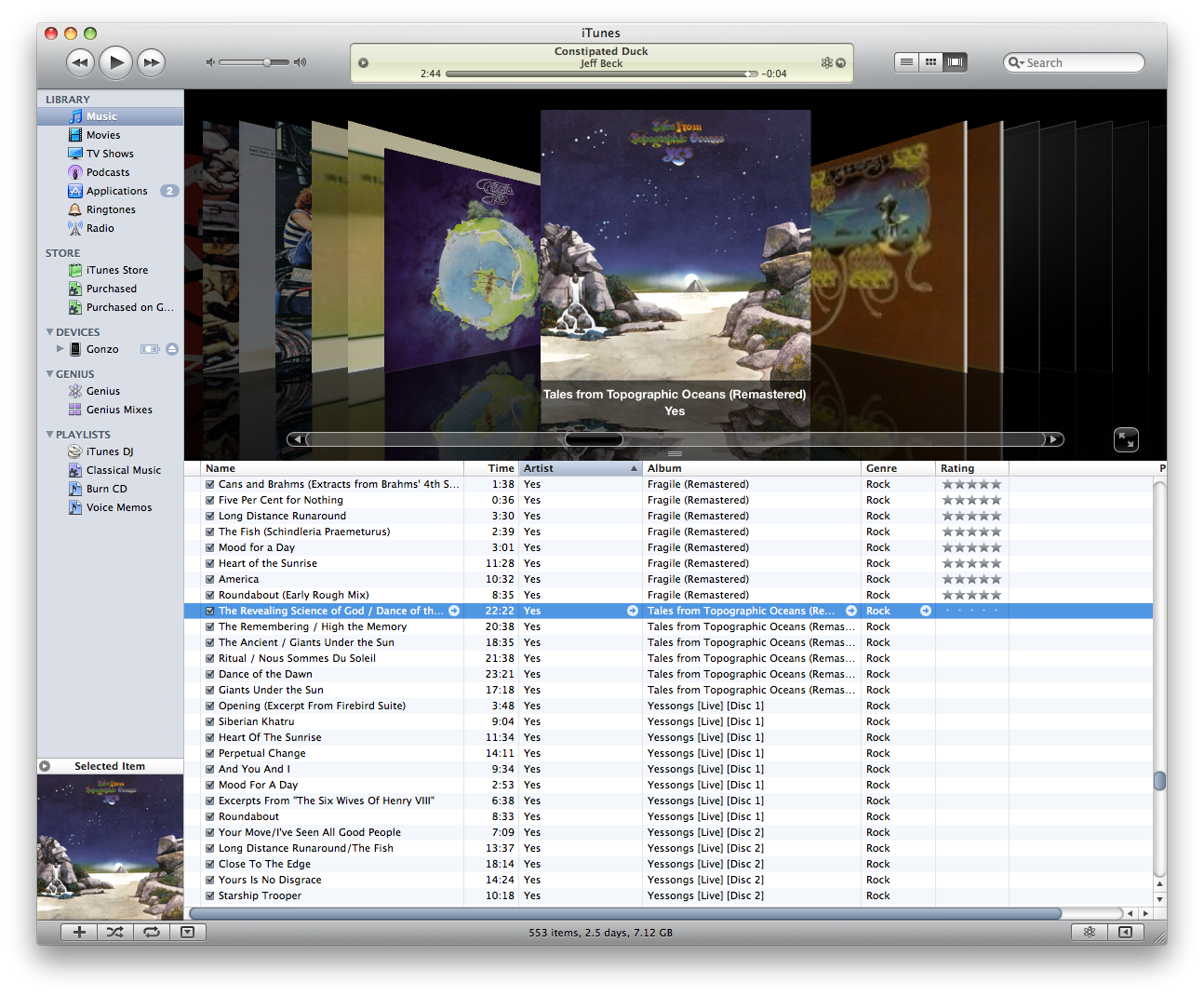Click the Cover Flow scrollbar thumb
The height and width of the screenshot is (996, 1204).
click(594, 439)
